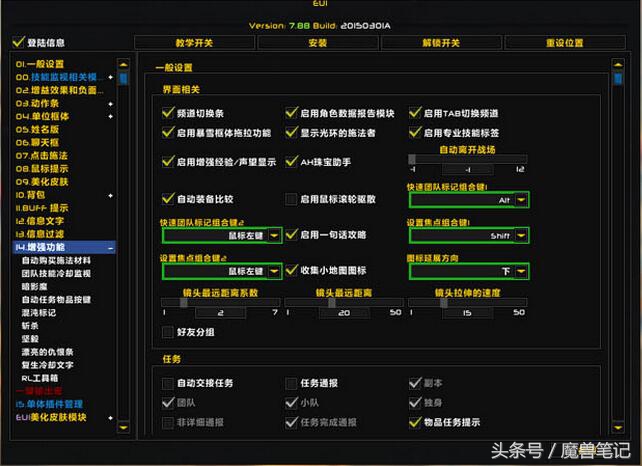Click 镜头最远距离 value box showing 20

pyautogui.click(x=344, y=313)
